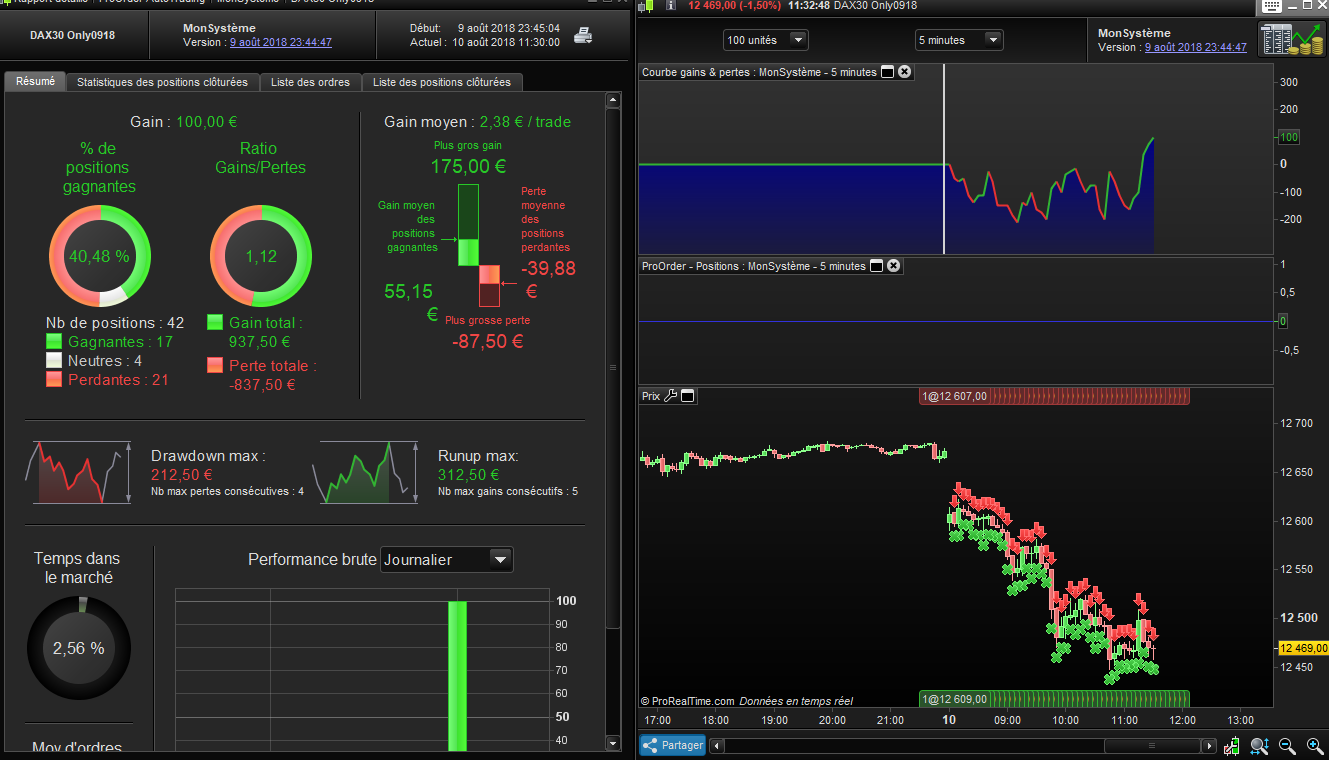1329x760 pixels.
Task: Click the version link in report header
Action: point(281,43)
